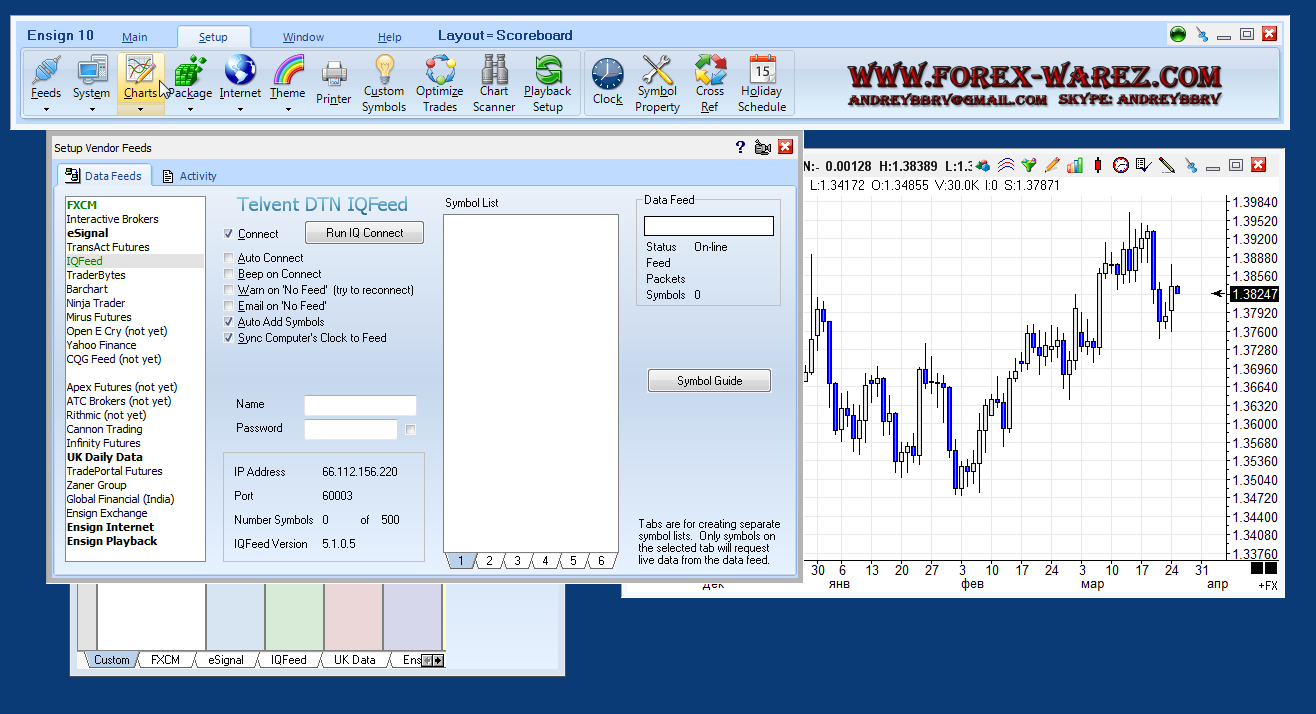This screenshot has height=714, width=1316.
Task: Expand the Theme dropdown arrow
Action: (x=288, y=110)
